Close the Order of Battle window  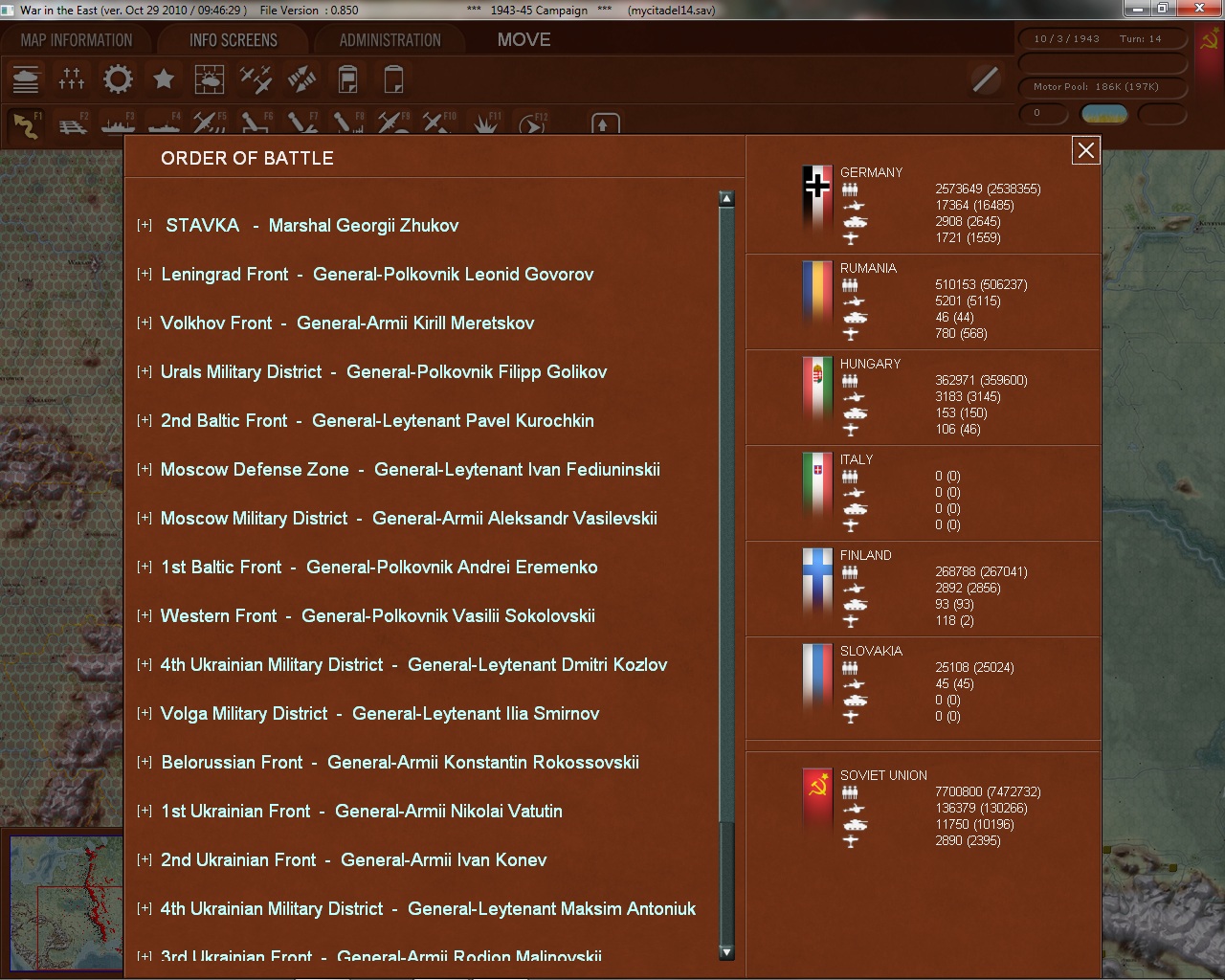(x=1086, y=150)
